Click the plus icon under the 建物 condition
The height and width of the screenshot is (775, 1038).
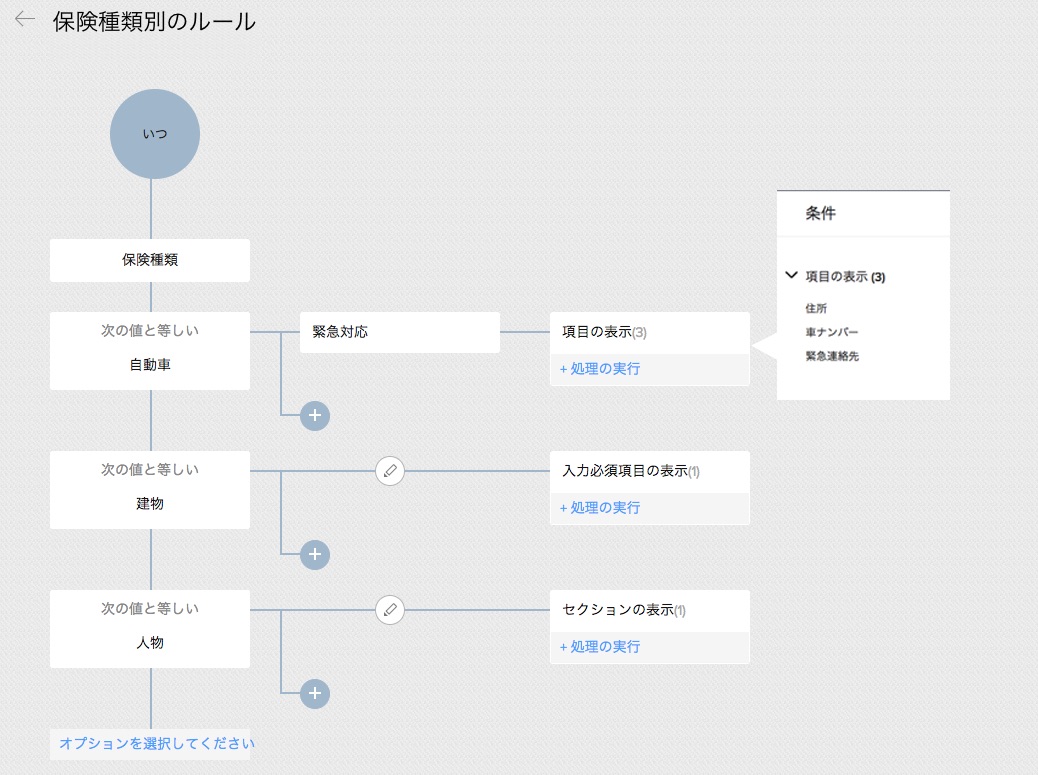(315, 555)
